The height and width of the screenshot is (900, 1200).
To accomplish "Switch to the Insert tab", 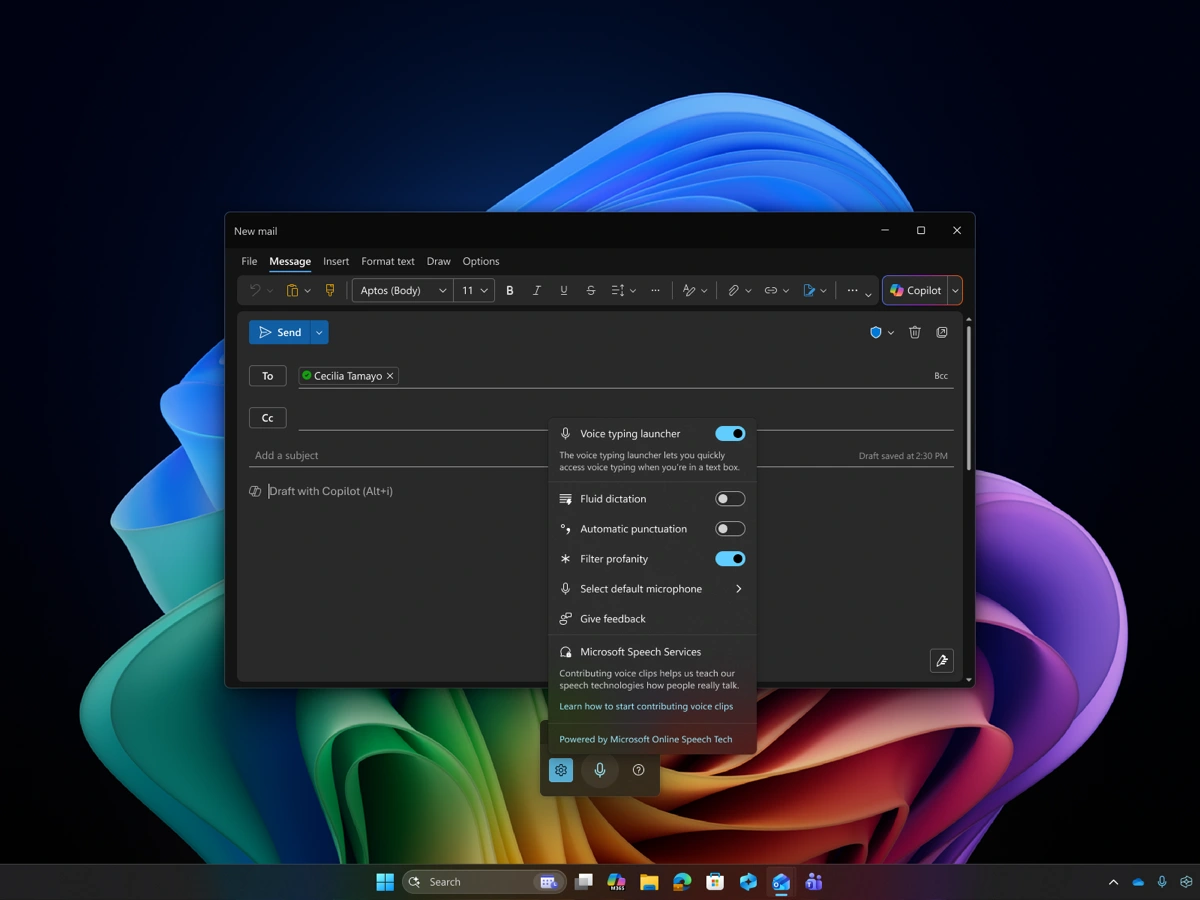I will [336, 261].
